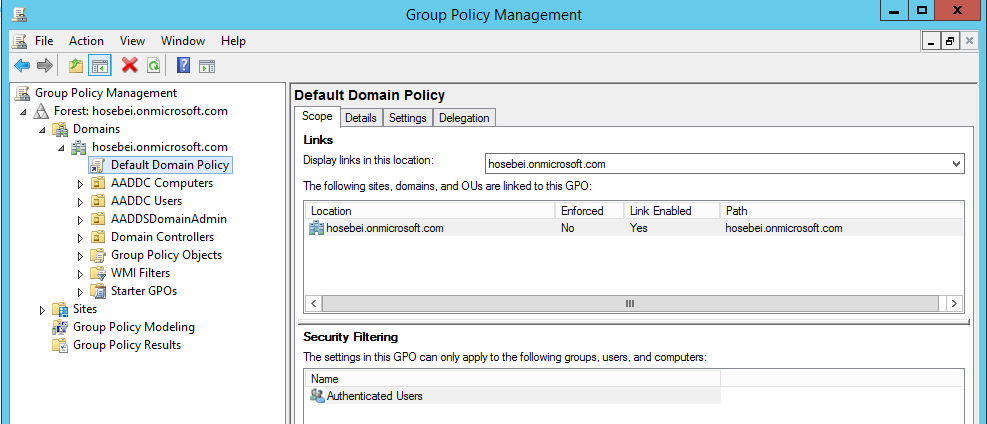The image size is (987, 424).
Task: Click the WMI Filters folder icon
Action: pyautogui.click(x=98, y=273)
